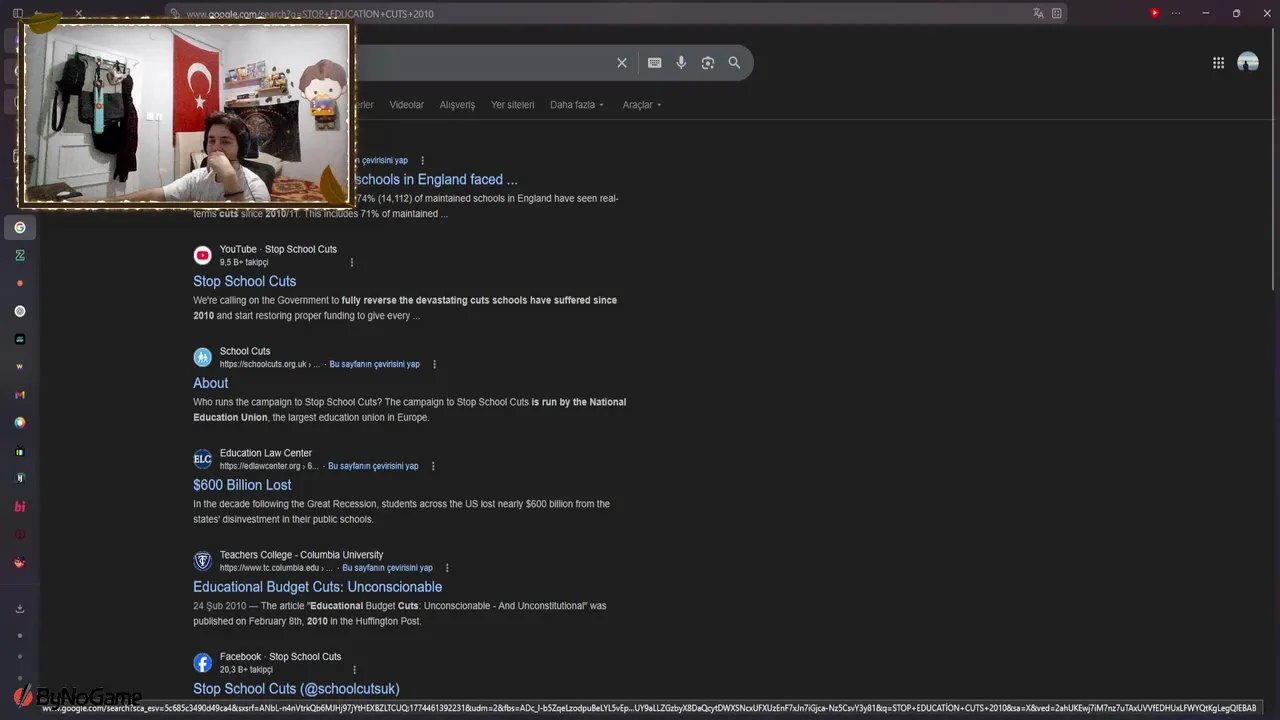This screenshot has width=1280, height=720.
Task: Restore down the browser window
Action: 1236,13
